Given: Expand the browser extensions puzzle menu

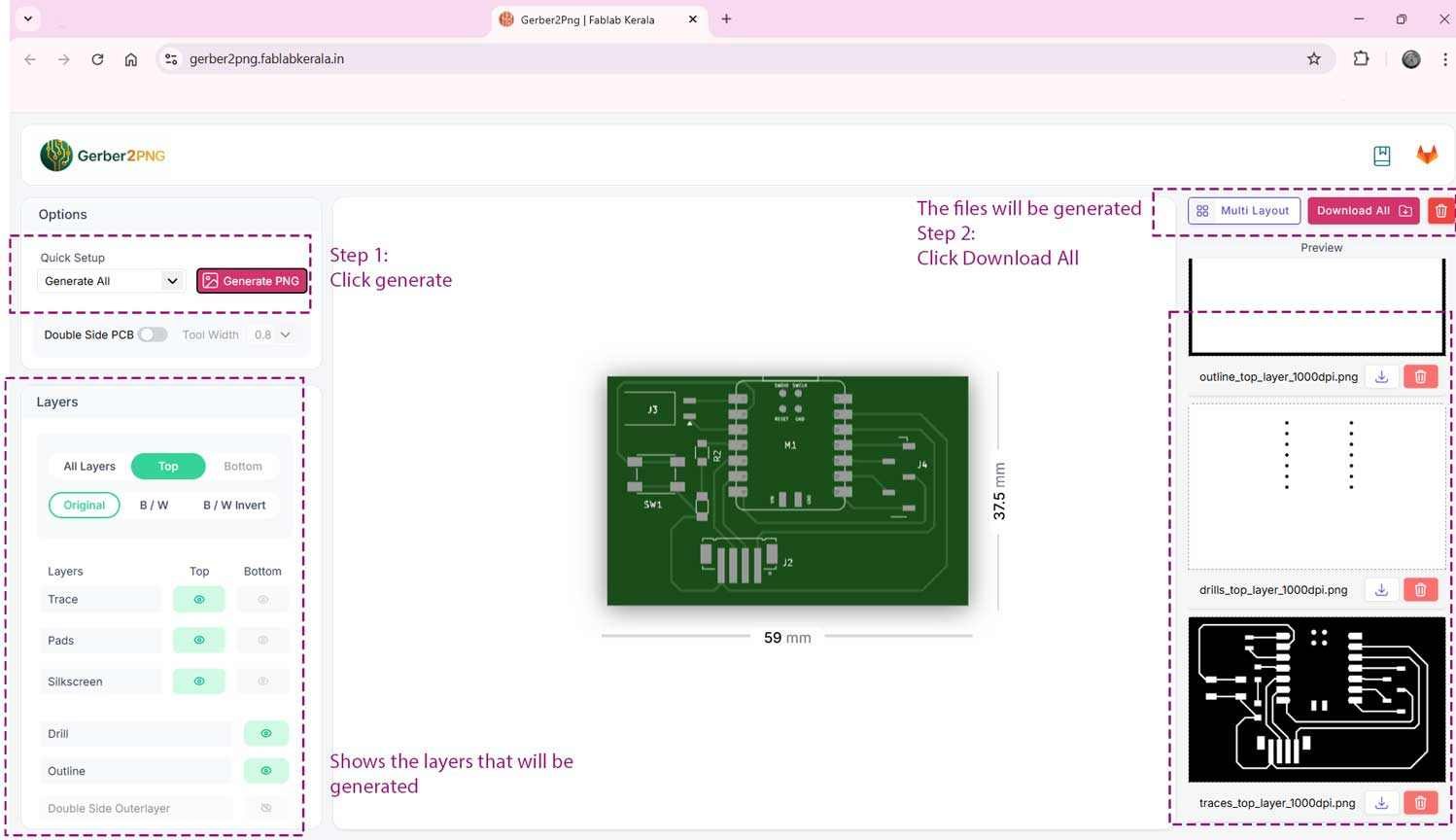Looking at the screenshot, I should click(1361, 58).
